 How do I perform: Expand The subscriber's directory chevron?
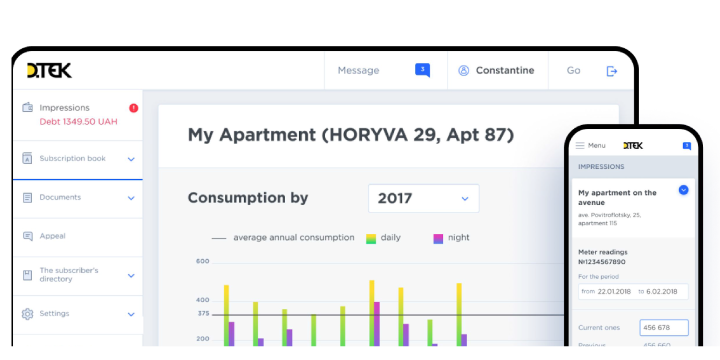[131, 276]
